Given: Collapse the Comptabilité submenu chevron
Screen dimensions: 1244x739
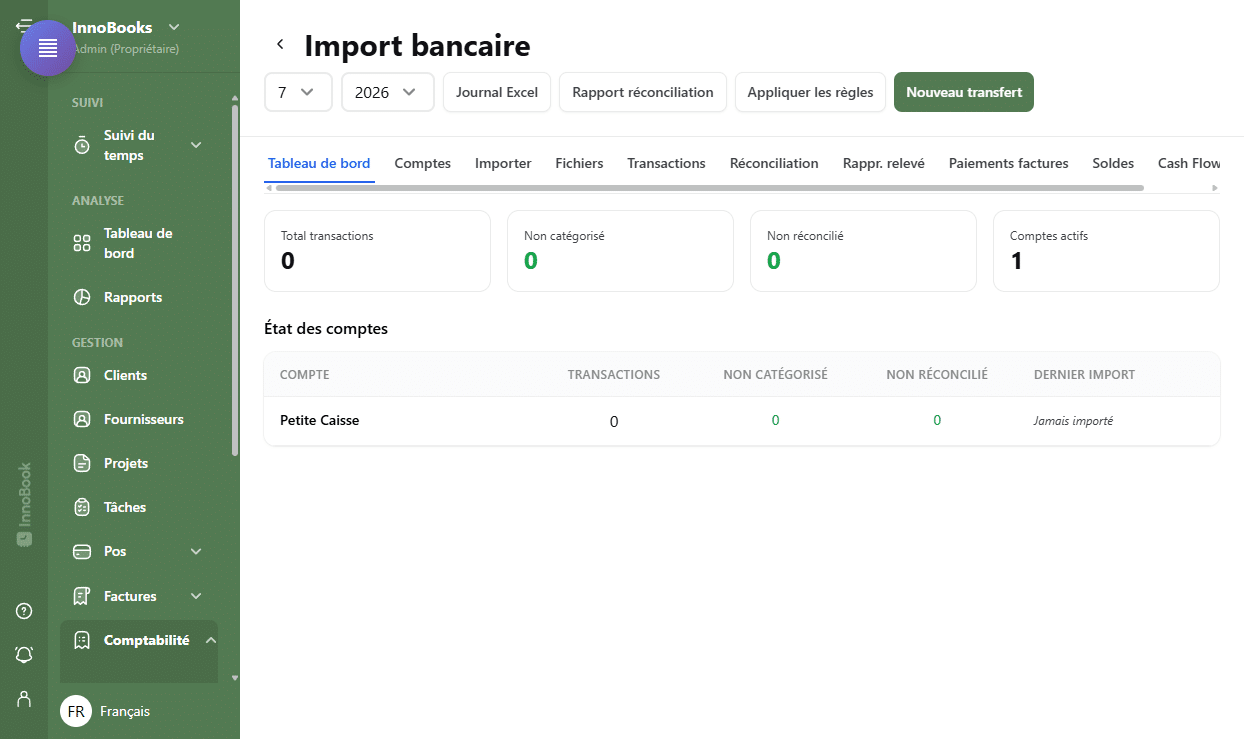Looking at the screenshot, I should tap(211, 640).
